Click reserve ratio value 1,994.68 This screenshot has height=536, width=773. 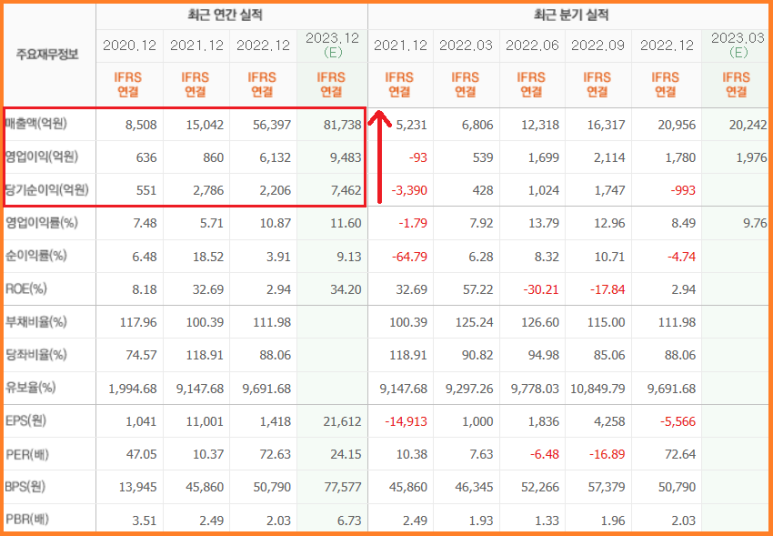point(133,389)
